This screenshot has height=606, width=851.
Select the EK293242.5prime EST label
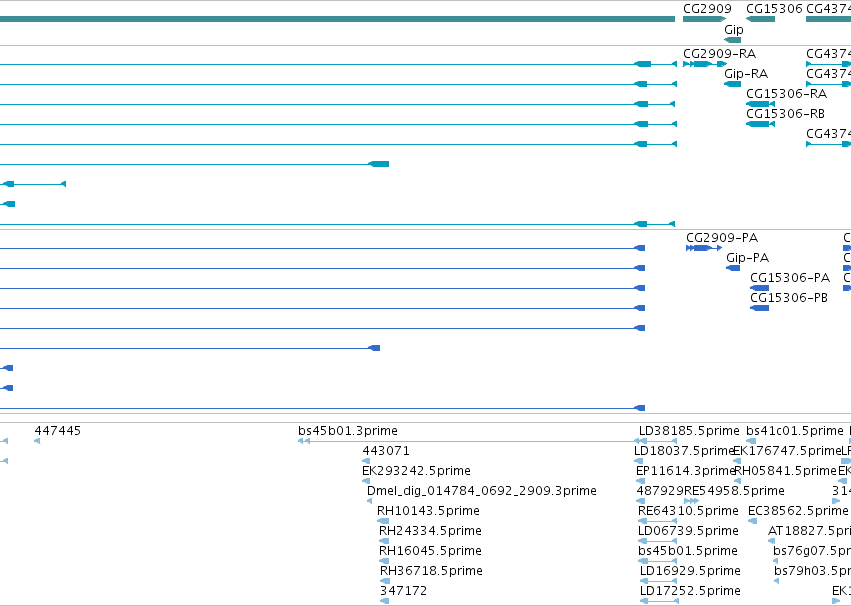pos(416,471)
